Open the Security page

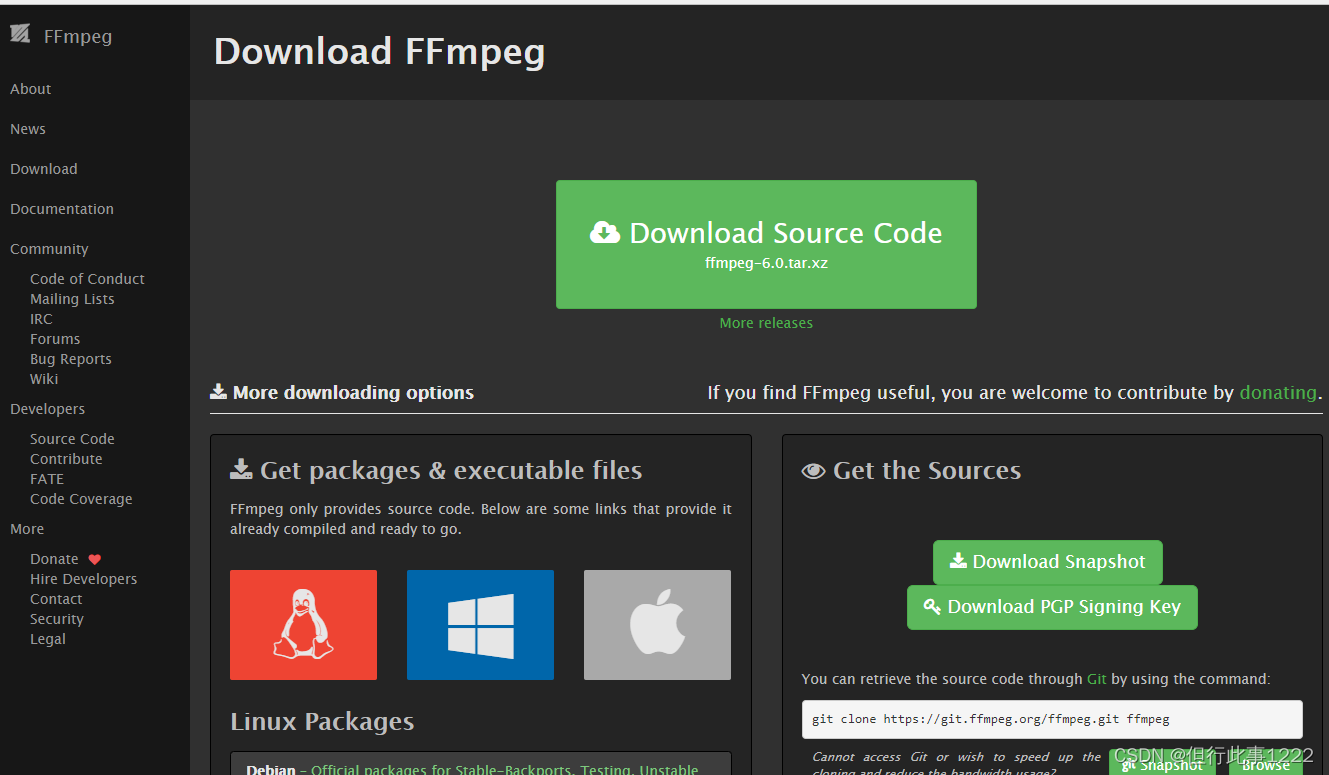tap(57, 619)
